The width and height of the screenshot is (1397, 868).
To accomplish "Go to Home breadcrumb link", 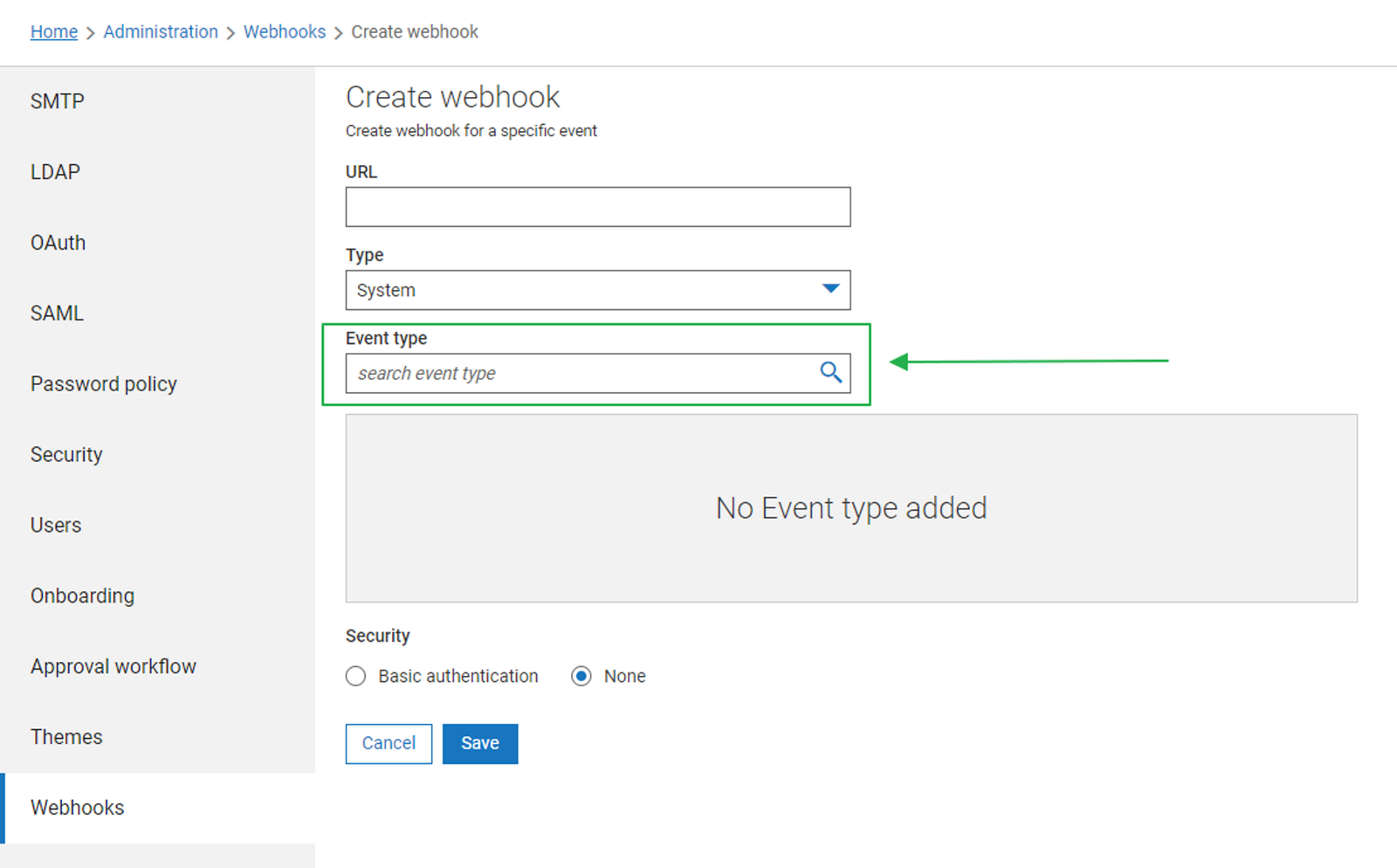I will pos(54,32).
